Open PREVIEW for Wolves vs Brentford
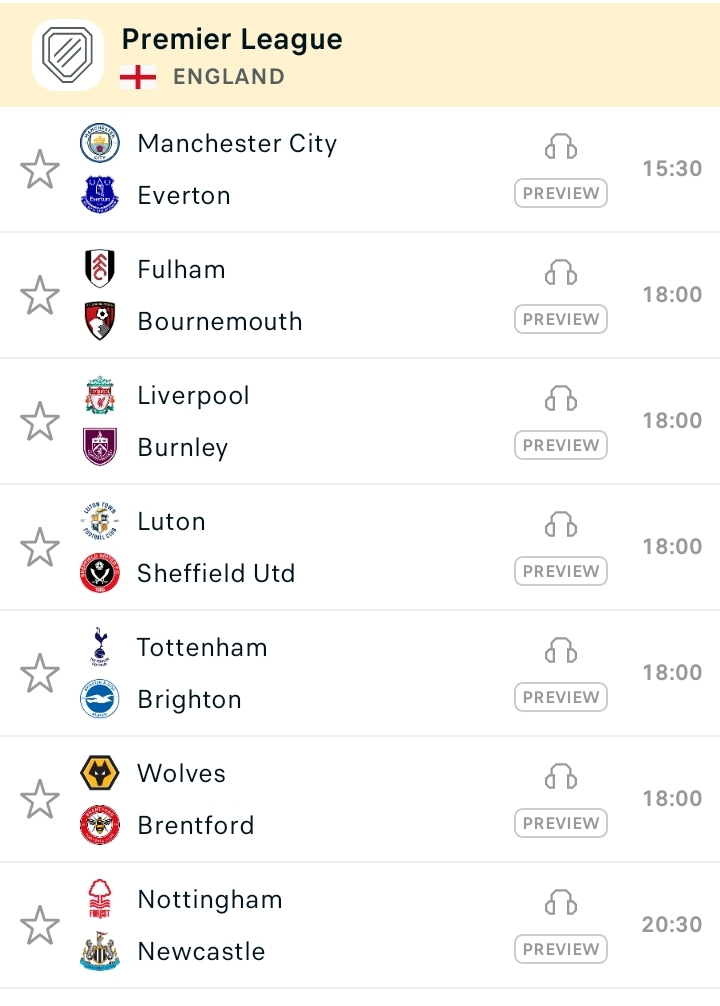 561,823
